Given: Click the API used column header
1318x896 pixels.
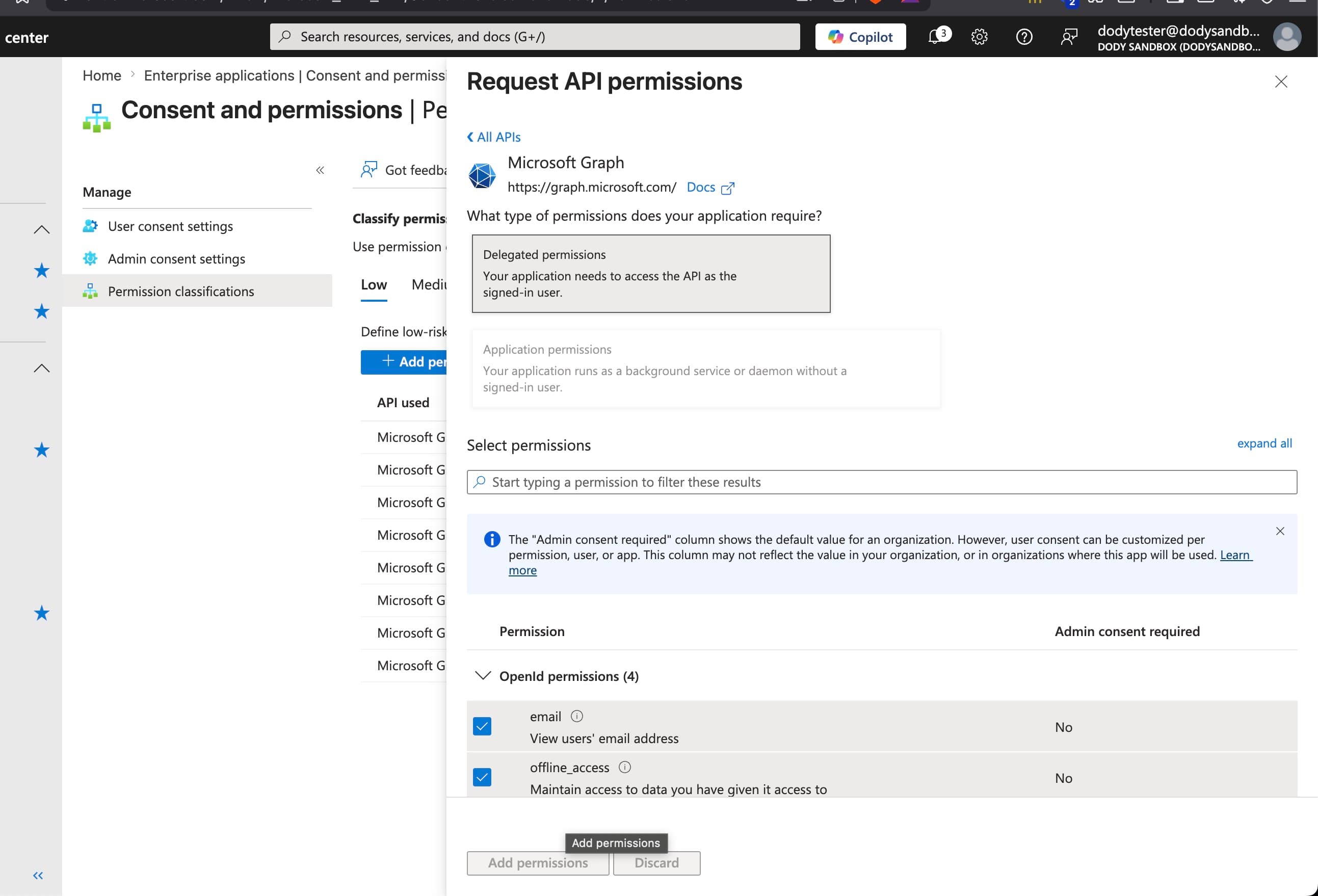Looking at the screenshot, I should 403,403.
